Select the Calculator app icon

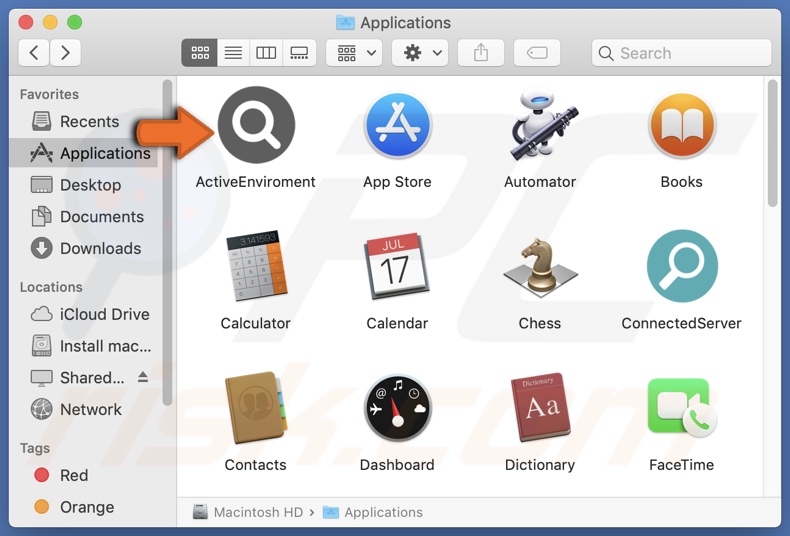pyautogui.click(x=256, y=266)
